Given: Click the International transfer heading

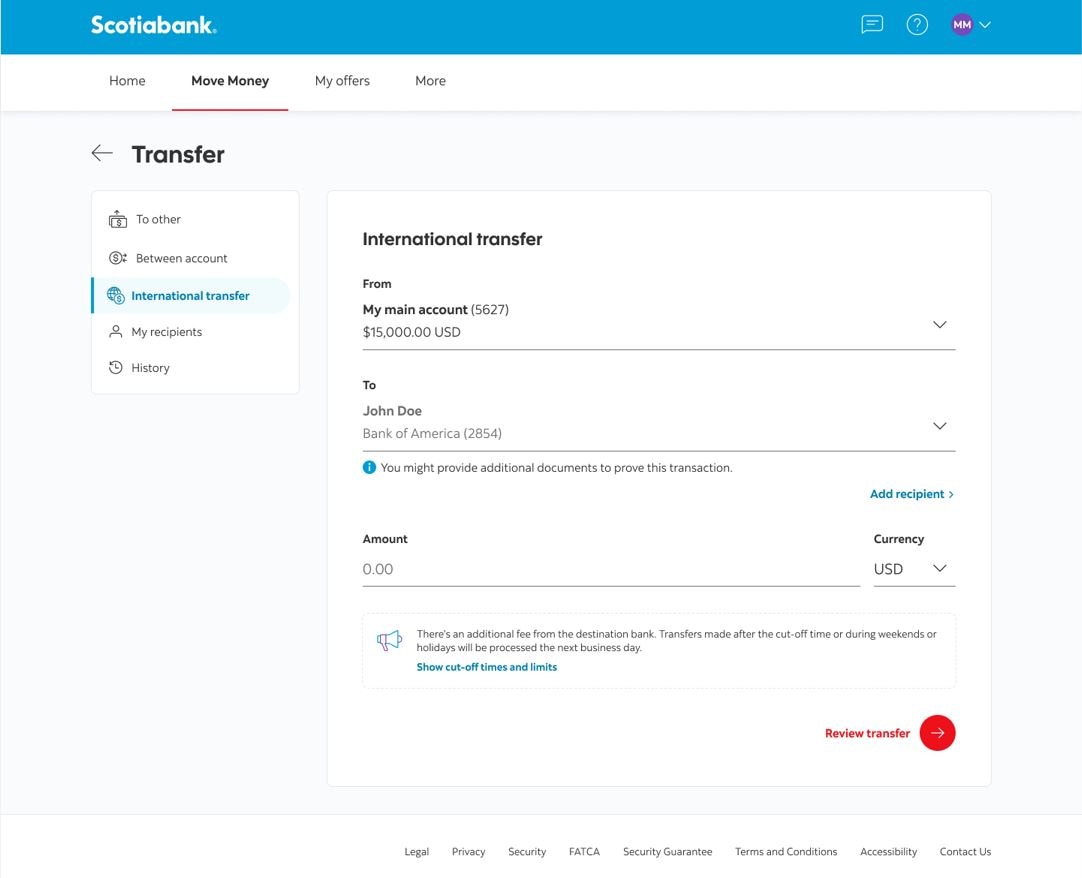Looking at the screenshot, I should click(x=453, y=239).
